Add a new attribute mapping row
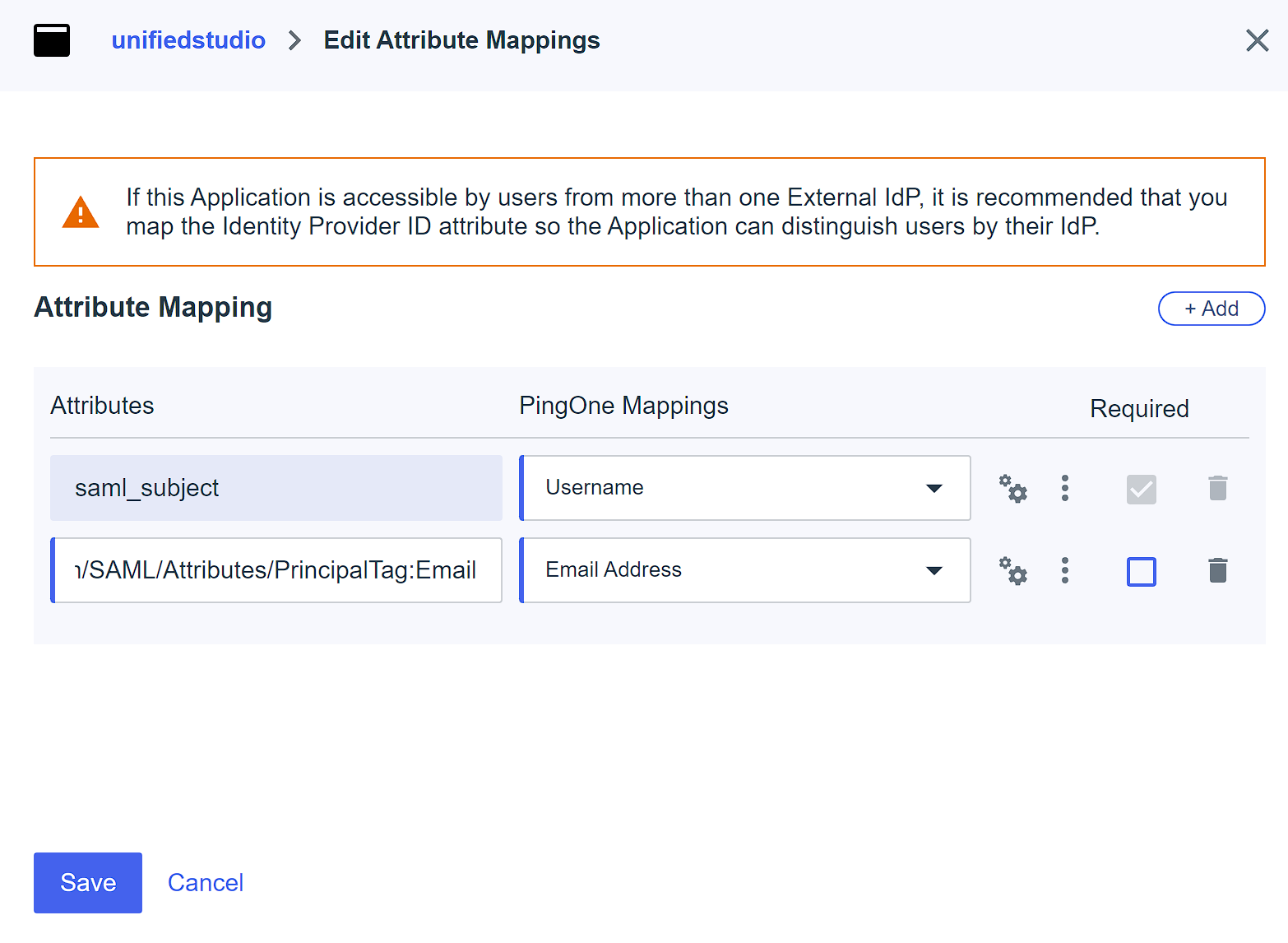The height and width of the screenshot is (943, 1288). click(x=1211, y=308)
